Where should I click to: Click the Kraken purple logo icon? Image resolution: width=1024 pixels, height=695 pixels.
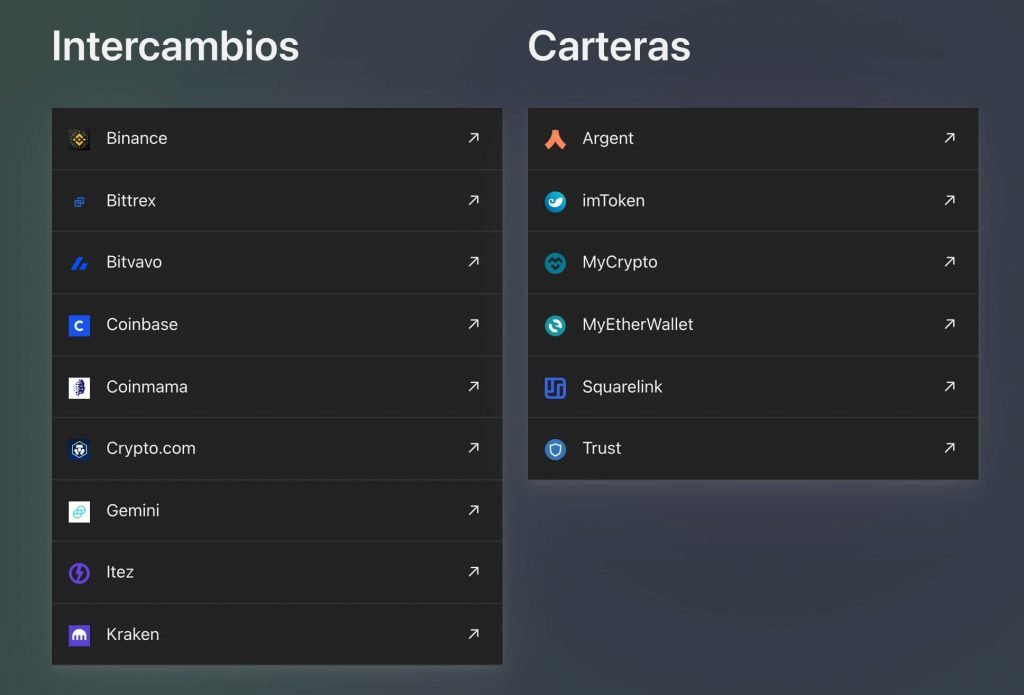click(79, 635)
